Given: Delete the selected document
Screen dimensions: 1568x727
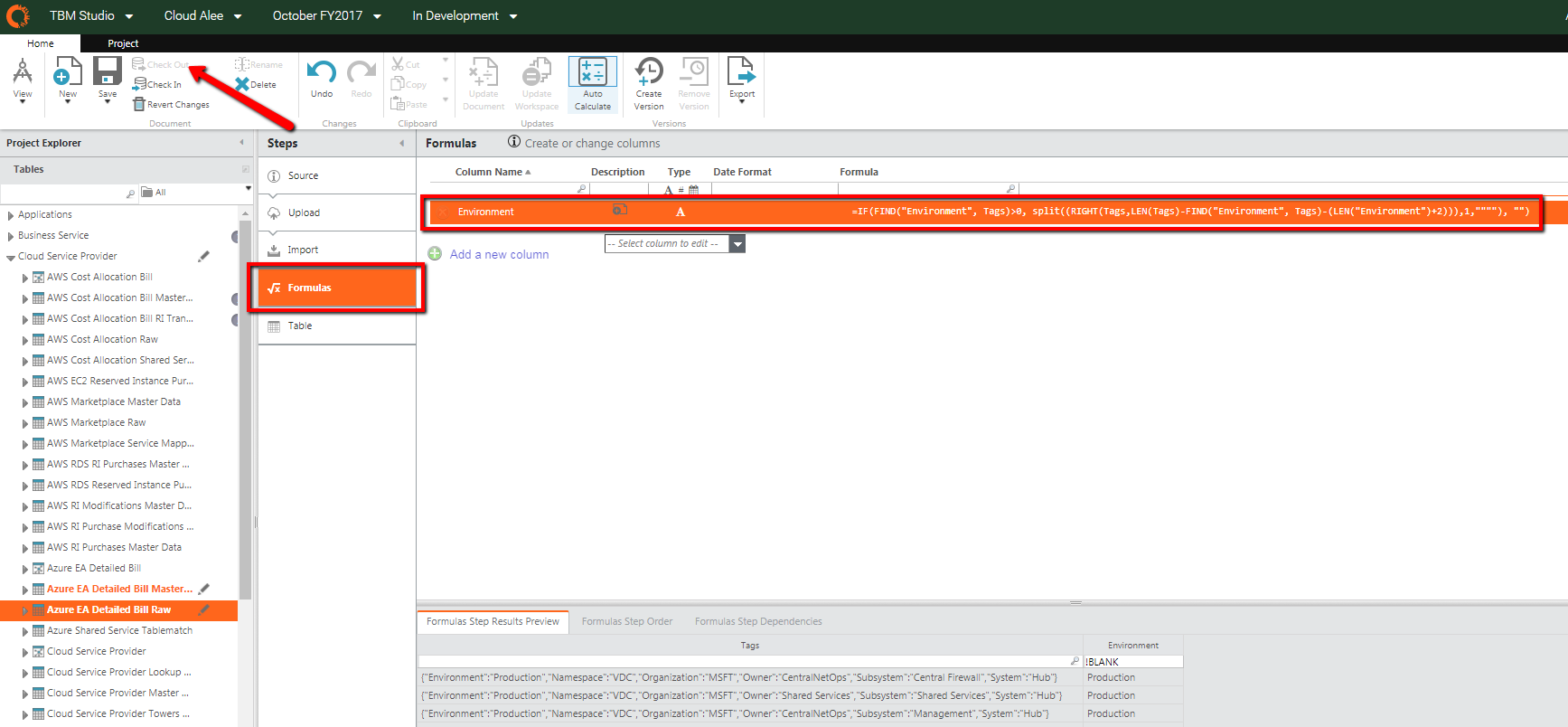Looking at the screenshot, I should [256, 84].
